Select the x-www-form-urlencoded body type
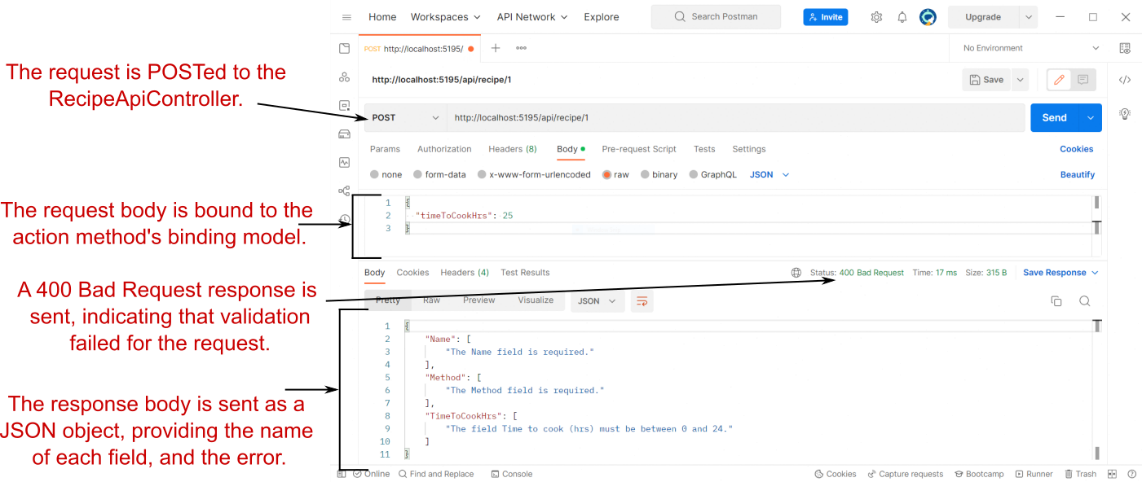Viewport: 1142px width, 482px height. point(534,175)
